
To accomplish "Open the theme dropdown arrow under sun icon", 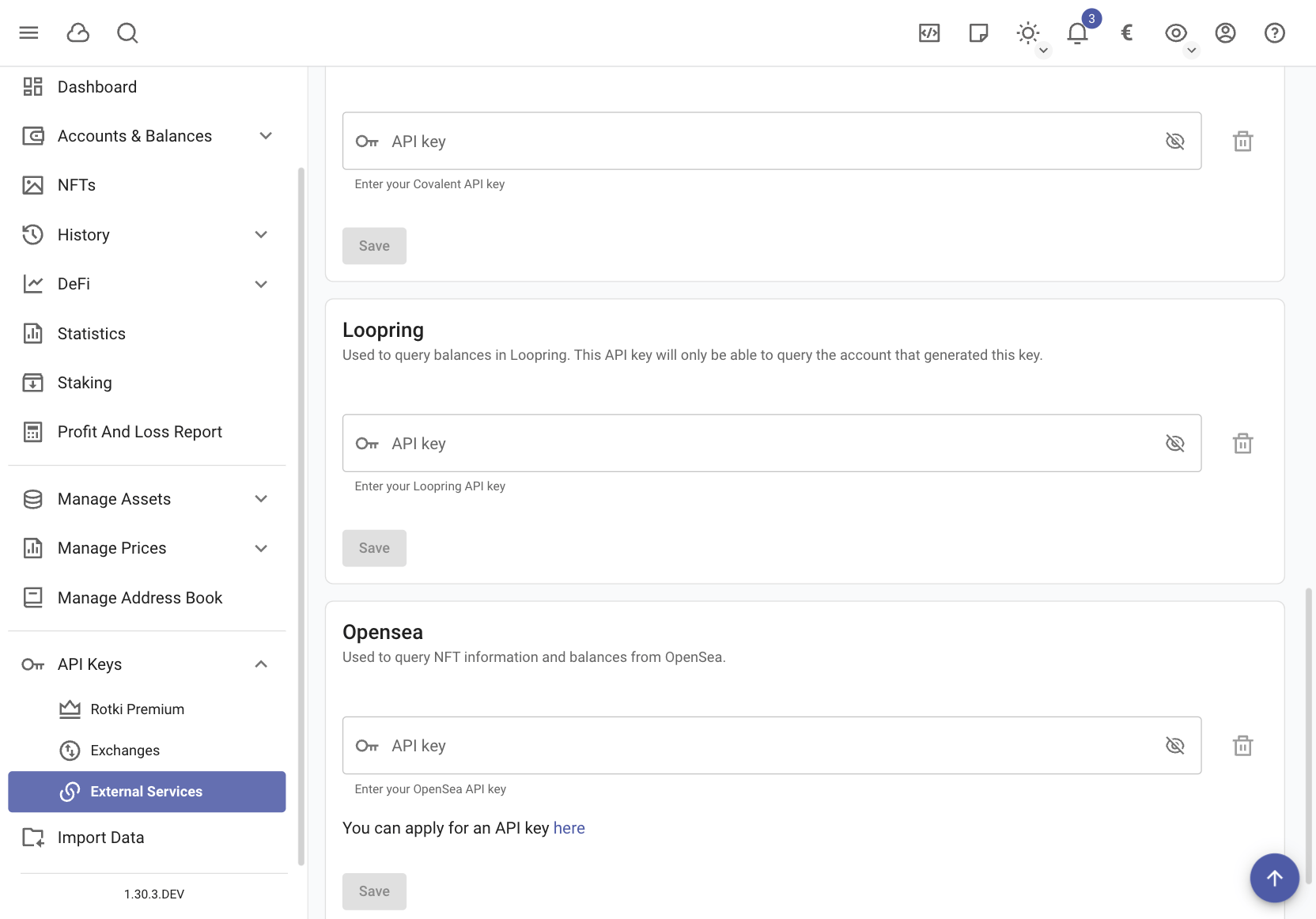I will (1043, 51).
